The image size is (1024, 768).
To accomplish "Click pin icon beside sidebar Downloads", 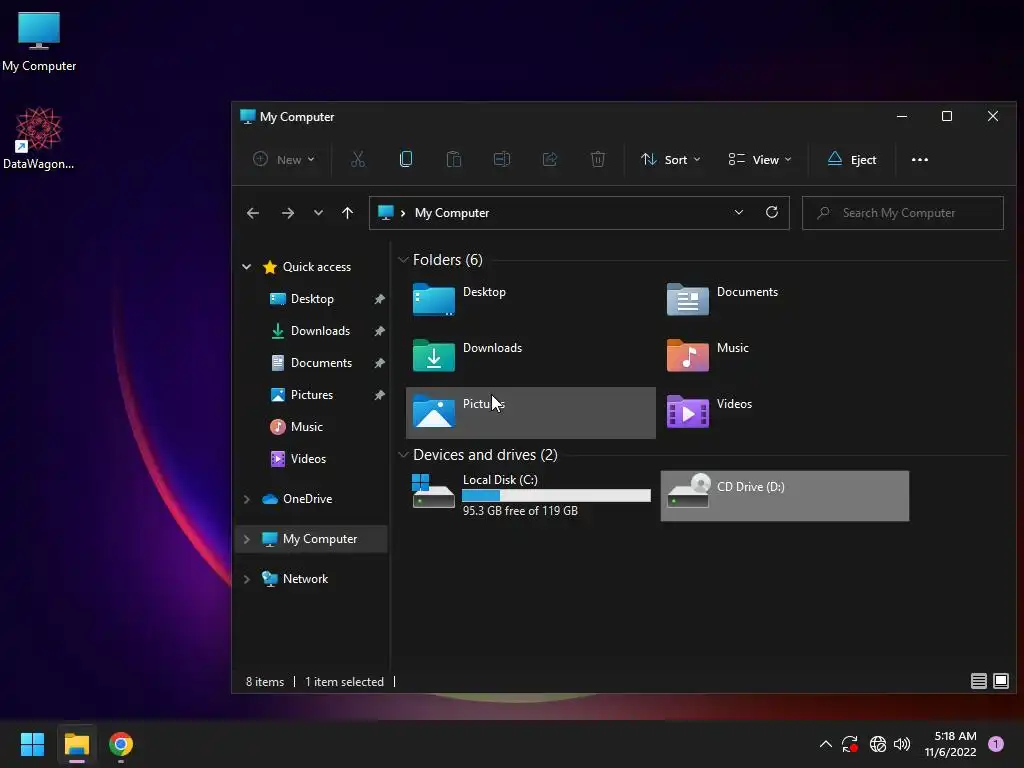I will click(x=379, y=331).
